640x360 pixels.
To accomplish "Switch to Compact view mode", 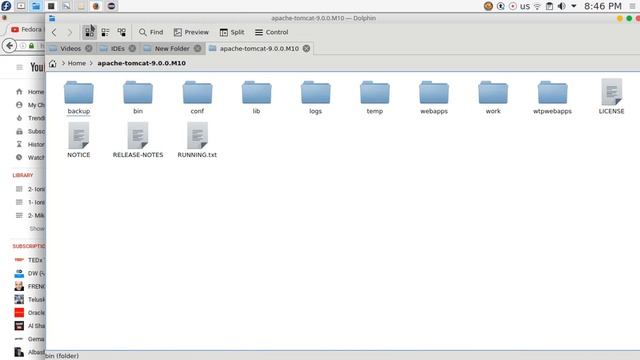I will tap(105, 32).
